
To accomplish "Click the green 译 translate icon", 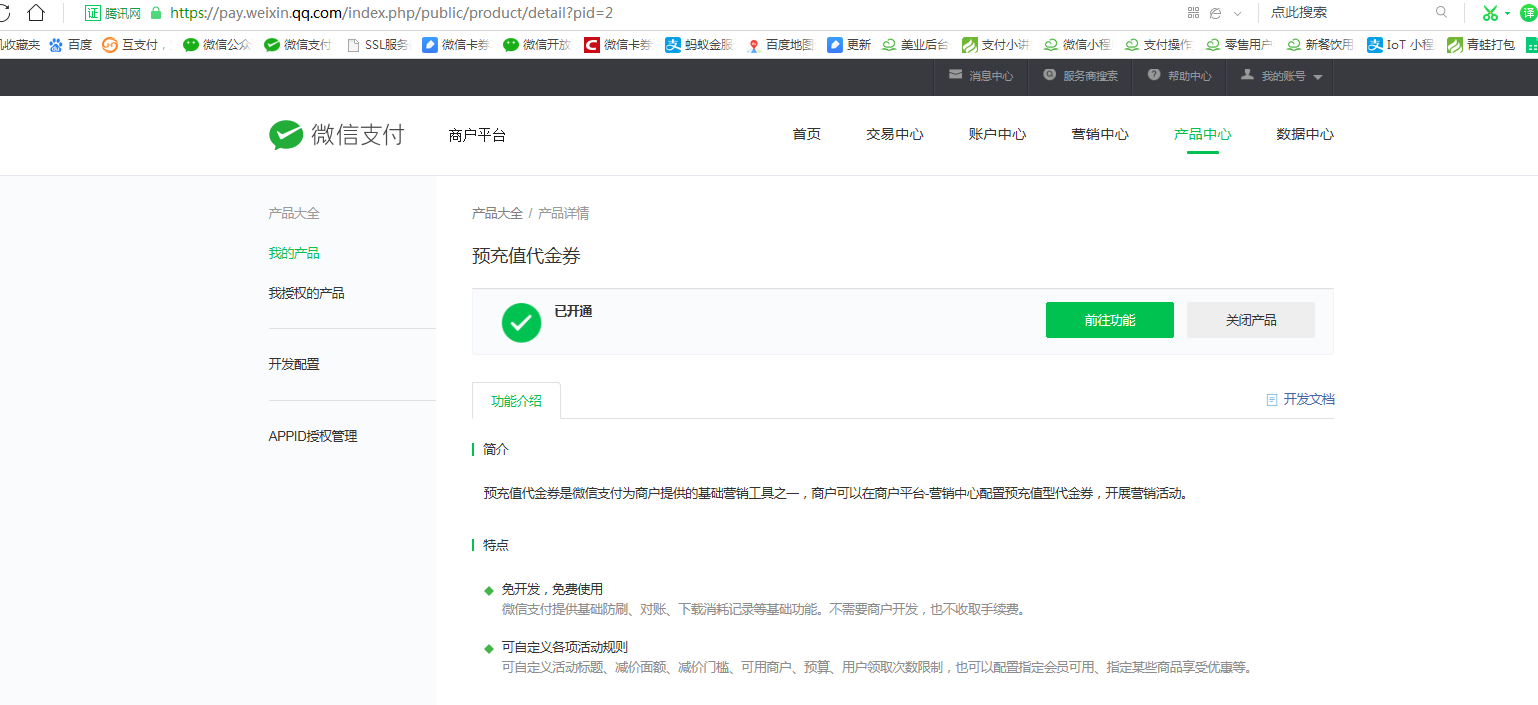I will point(1527,13).
